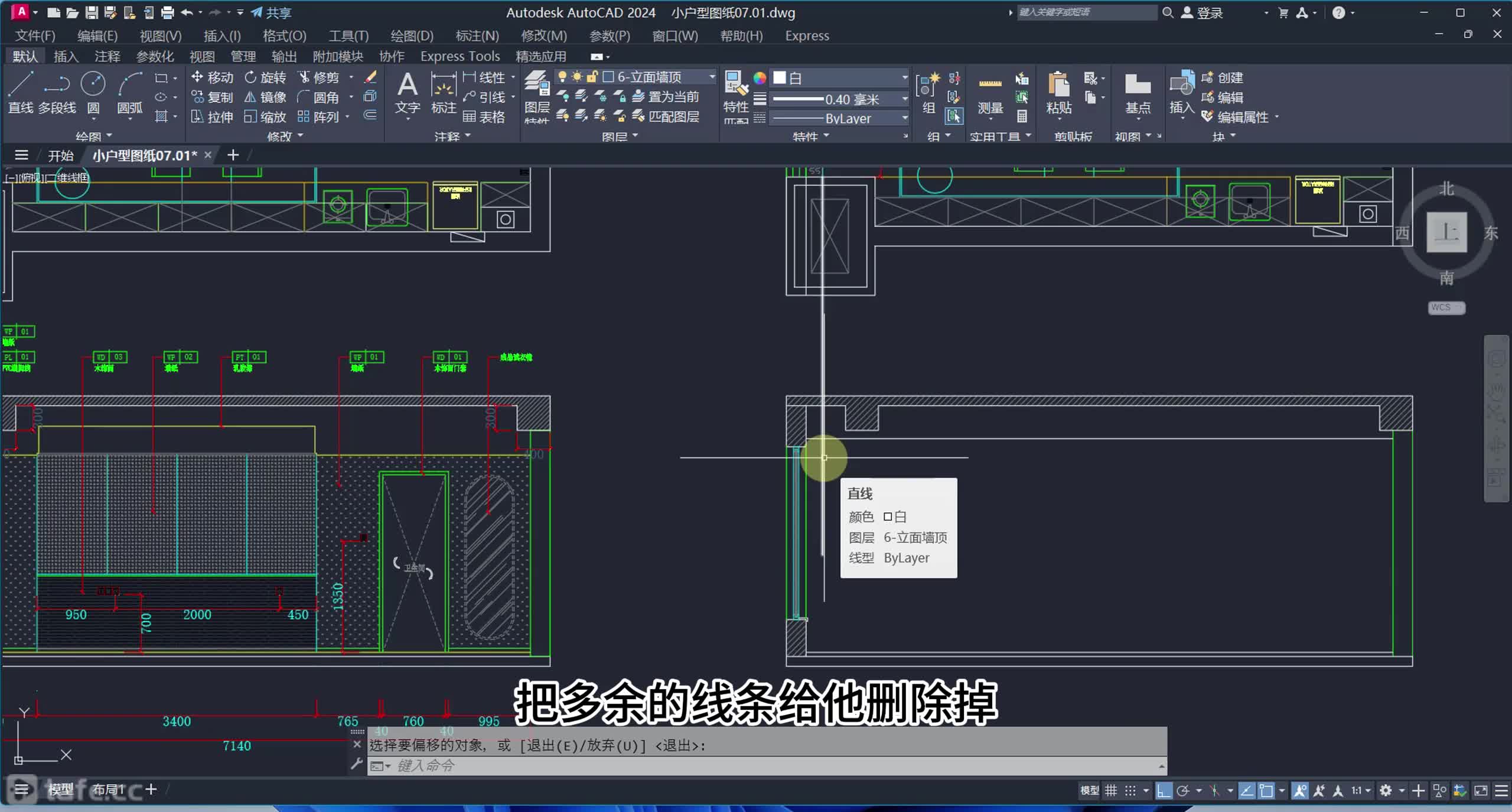Click the Erase tool icon in Modify panel
Image resolution: width=1512 pixels, height=812 pixels.
coord(370,77)
